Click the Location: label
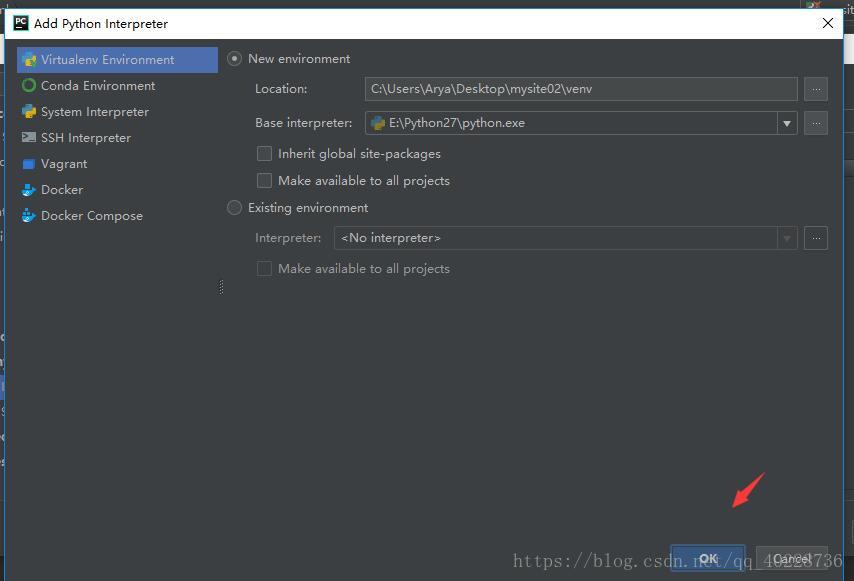Viewport: 854px width, 581px height. (x=281, y=89)
